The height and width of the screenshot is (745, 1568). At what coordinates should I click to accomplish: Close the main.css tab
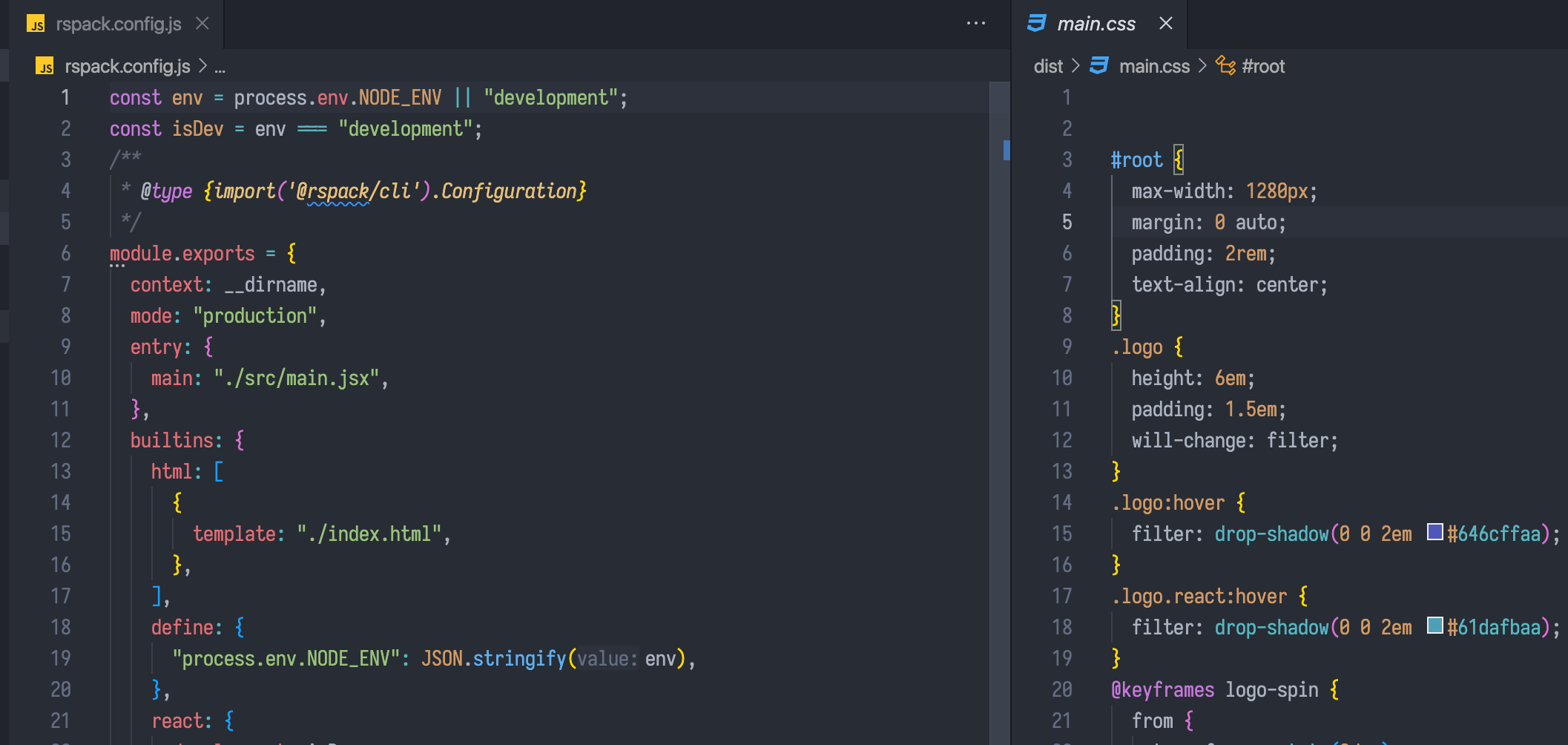tap(1165, 23)
